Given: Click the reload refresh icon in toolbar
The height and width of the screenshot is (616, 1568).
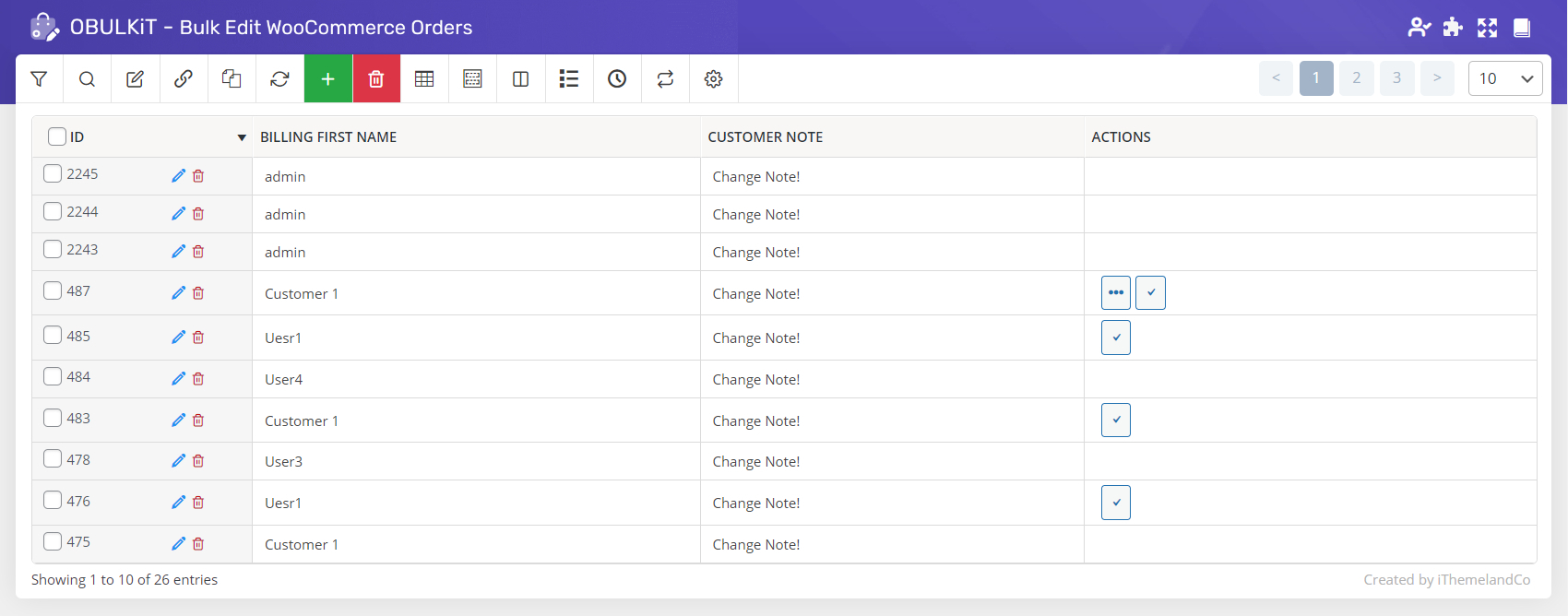Looking at the screenshot, I should tap(279, 79).
